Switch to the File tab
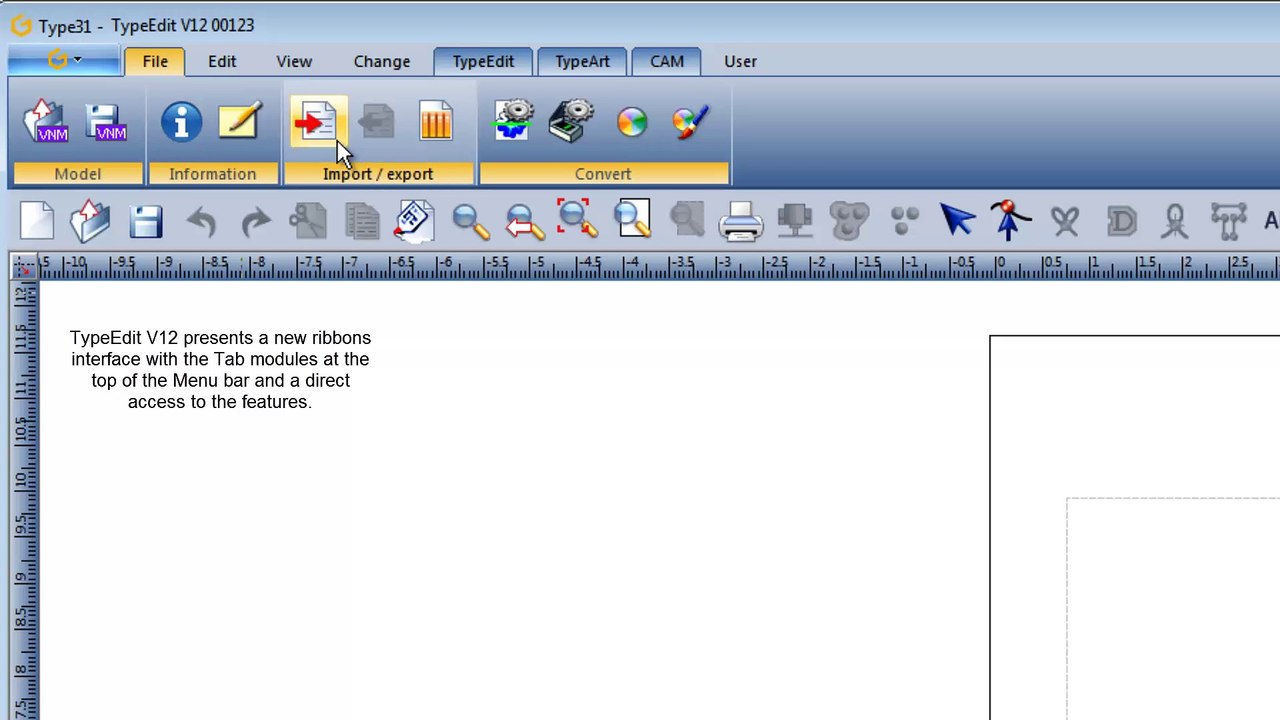1280x720 pixels. point(155,61)
